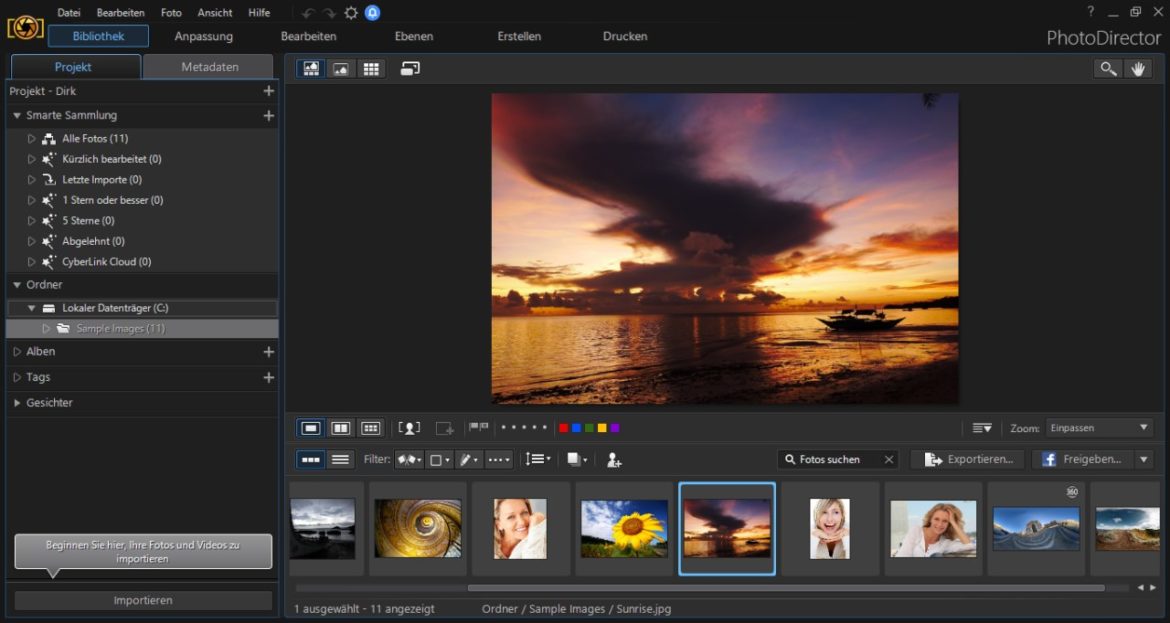Click the Freigeben share button

click(1083, 460)
